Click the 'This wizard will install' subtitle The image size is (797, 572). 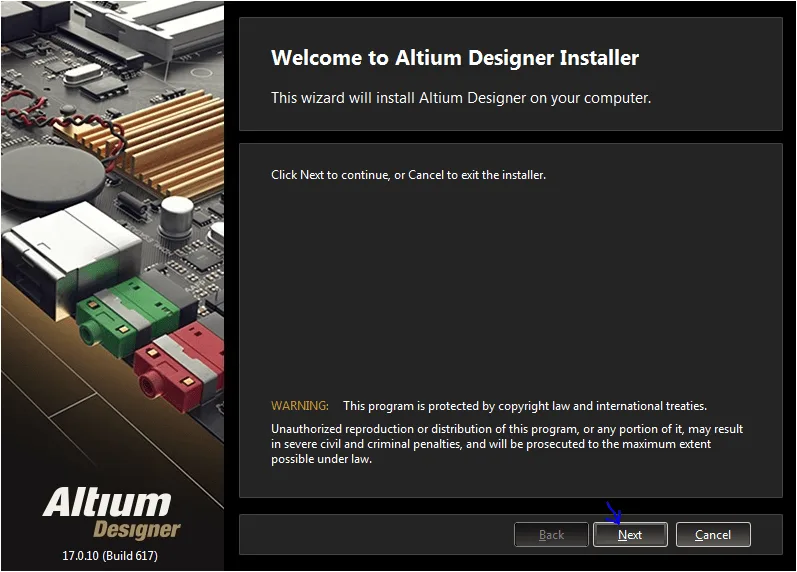click(461, 98)
